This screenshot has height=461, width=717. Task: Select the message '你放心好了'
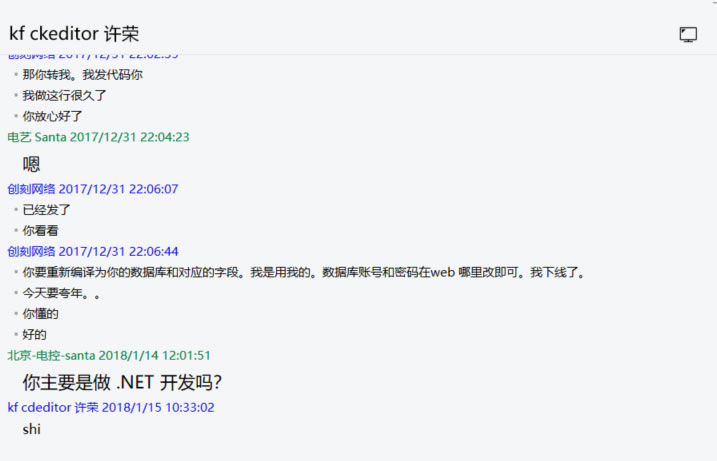(52, 116)
